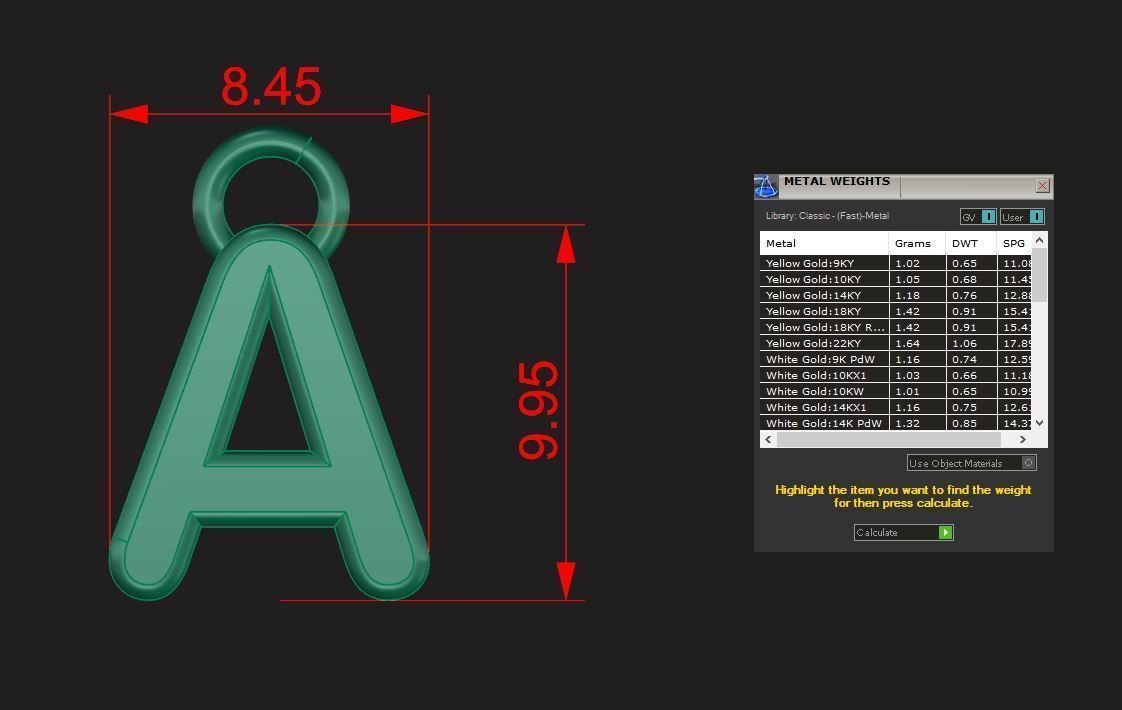Select the Yellow Gold:9KY row
The height and width of the screenshot is (710, 1122).
895,263
